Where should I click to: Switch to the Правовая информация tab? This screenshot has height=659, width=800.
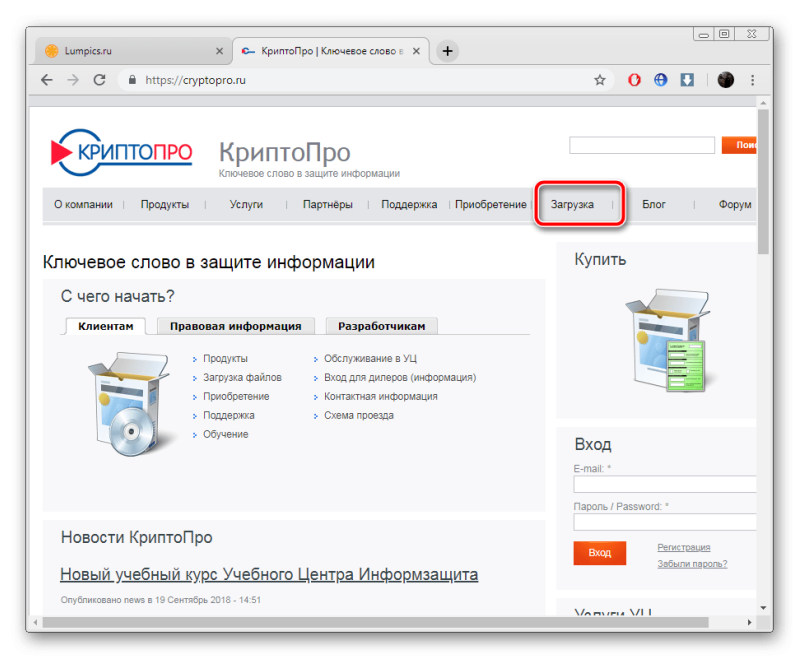[236, 326]
